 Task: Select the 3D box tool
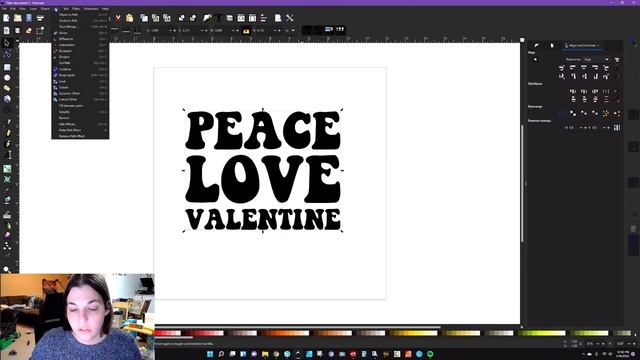[7, 99]
